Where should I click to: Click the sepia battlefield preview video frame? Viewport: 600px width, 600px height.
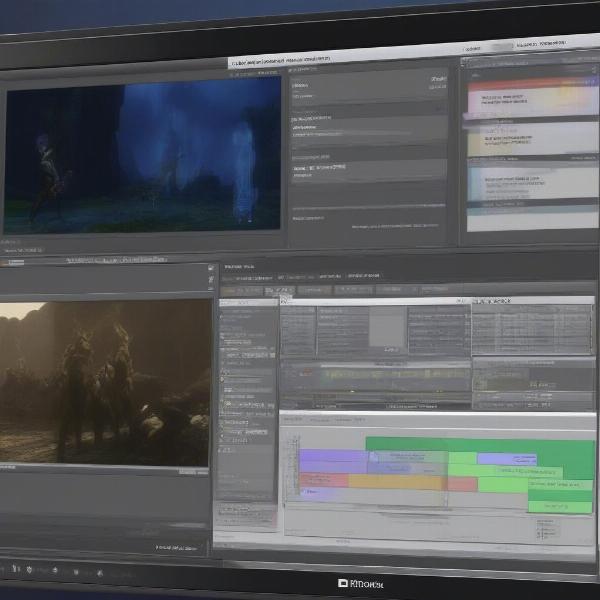tap(105, 382)
